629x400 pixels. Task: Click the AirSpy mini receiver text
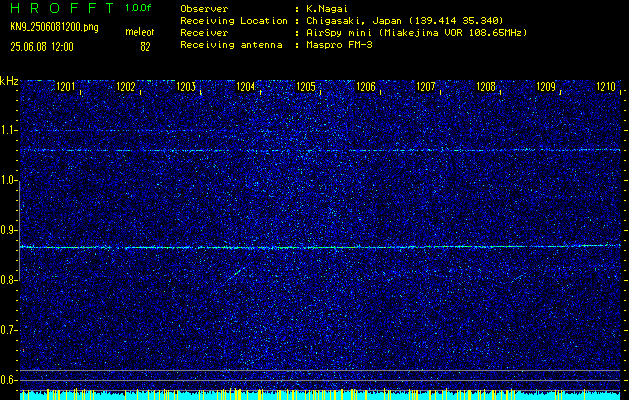(416, 33)
